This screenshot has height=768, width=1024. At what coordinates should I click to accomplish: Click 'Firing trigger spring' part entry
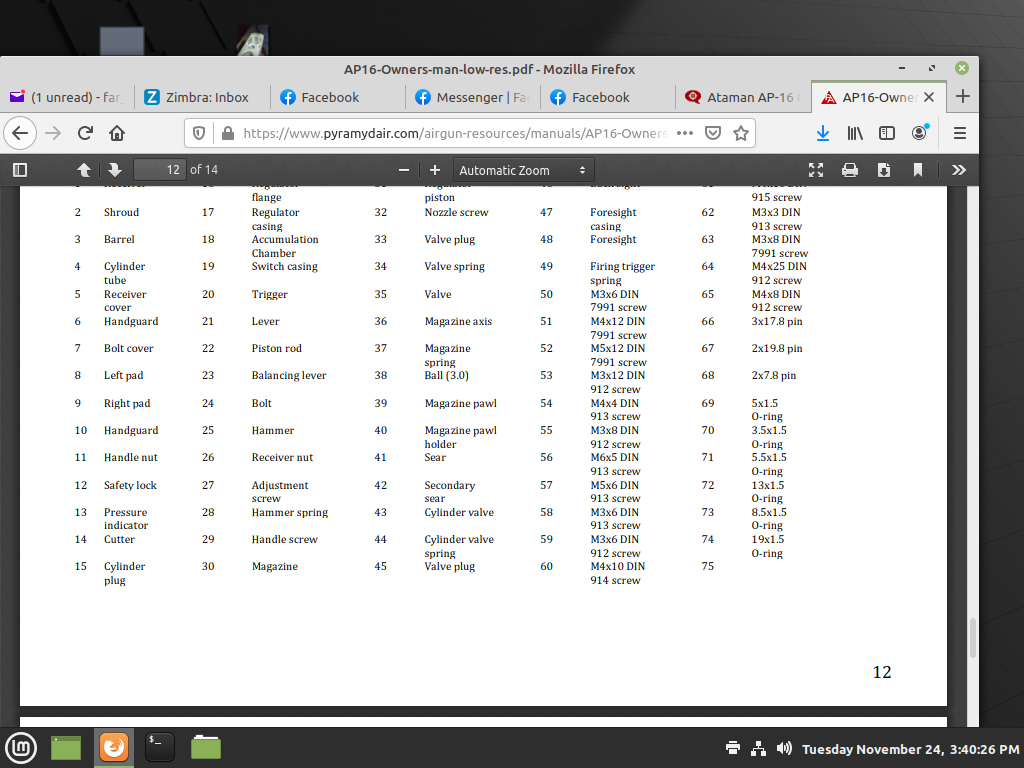[x=622, y=273]
